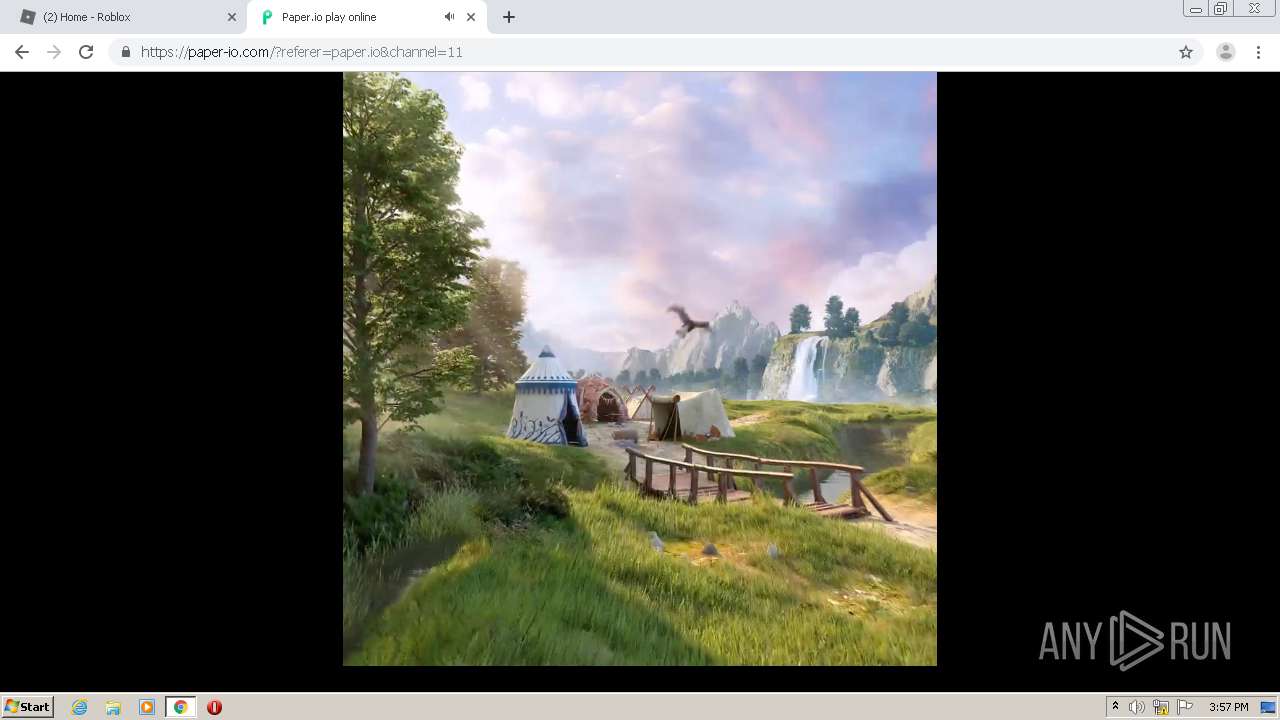1280x720 pixels.
Task: View site security lock info
Action: point(126,52)
